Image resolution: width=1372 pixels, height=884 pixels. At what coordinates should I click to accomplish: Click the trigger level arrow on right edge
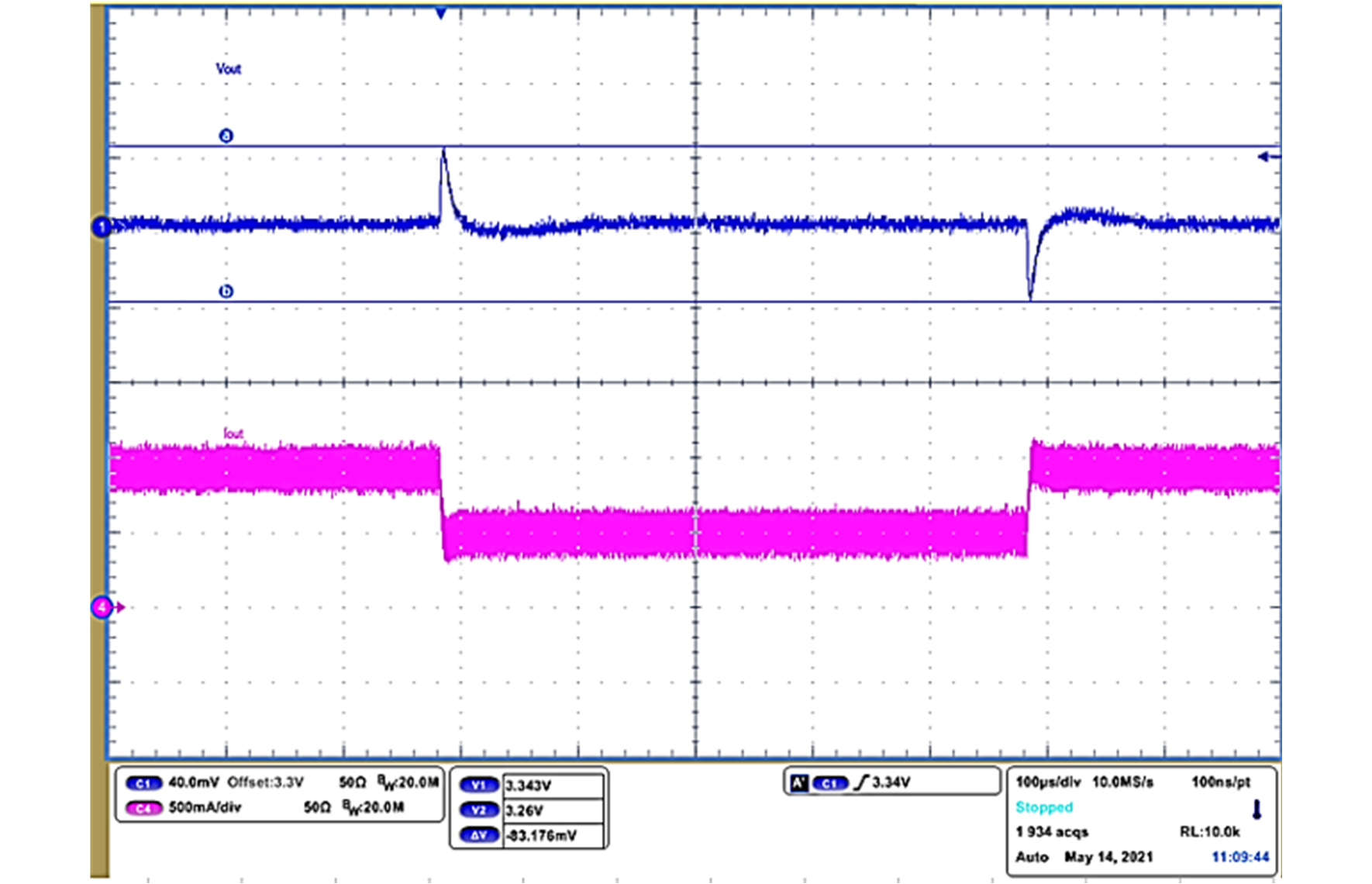1267,157
